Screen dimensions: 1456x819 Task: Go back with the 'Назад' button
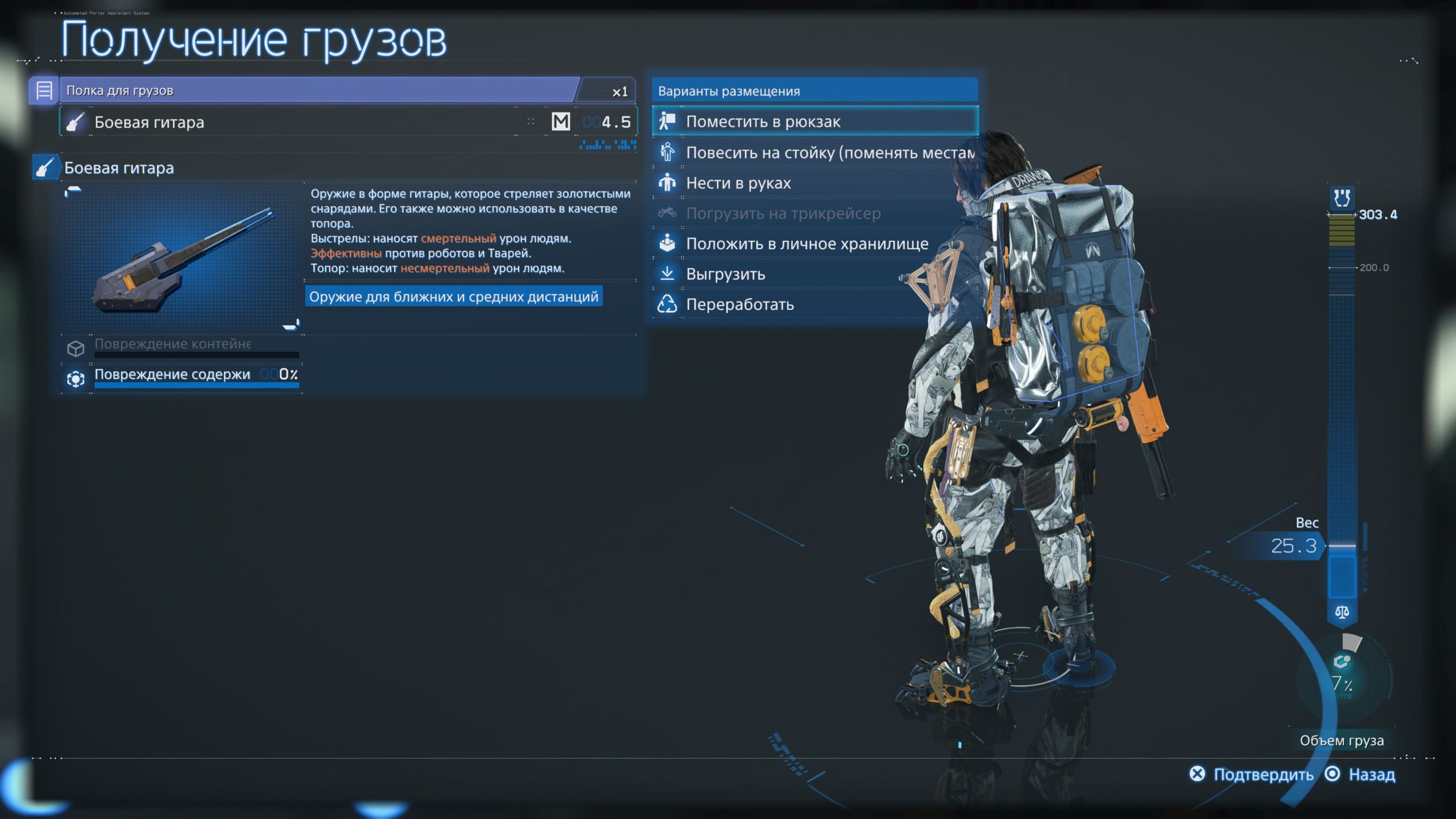tap(1372, 774)
